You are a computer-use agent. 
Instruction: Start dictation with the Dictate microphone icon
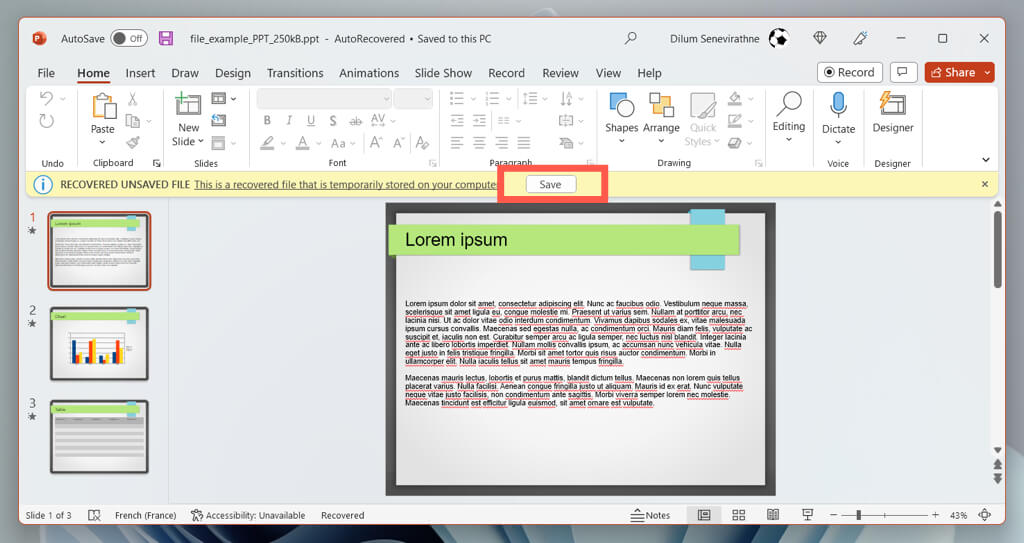tap(838, 105)
